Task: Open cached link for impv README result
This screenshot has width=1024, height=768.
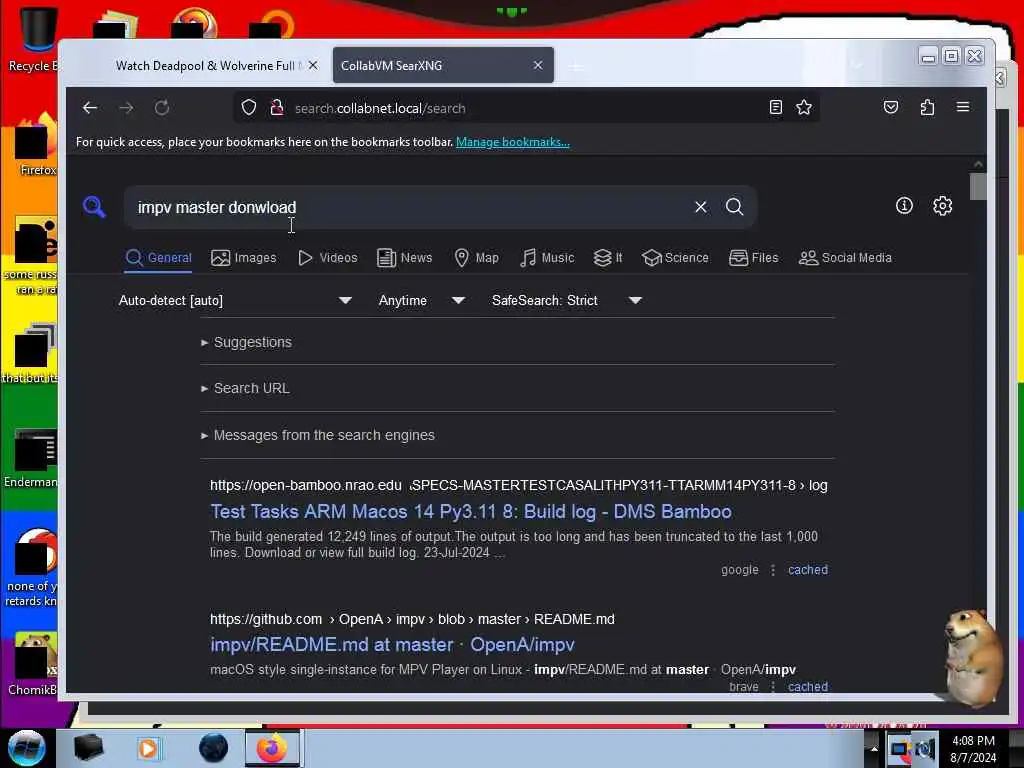Action: 808,686
